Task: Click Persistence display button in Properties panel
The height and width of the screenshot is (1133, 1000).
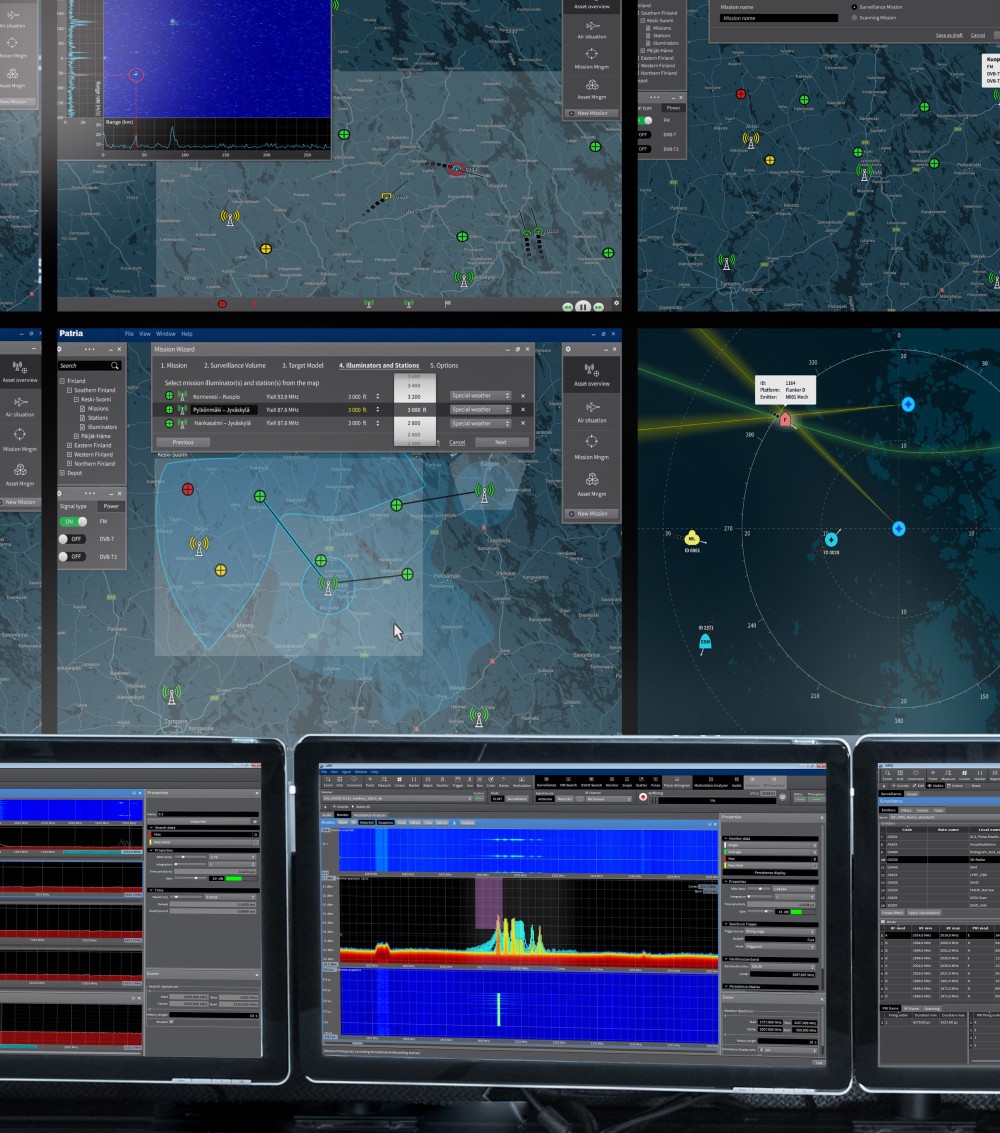Action: pos(770,873)
